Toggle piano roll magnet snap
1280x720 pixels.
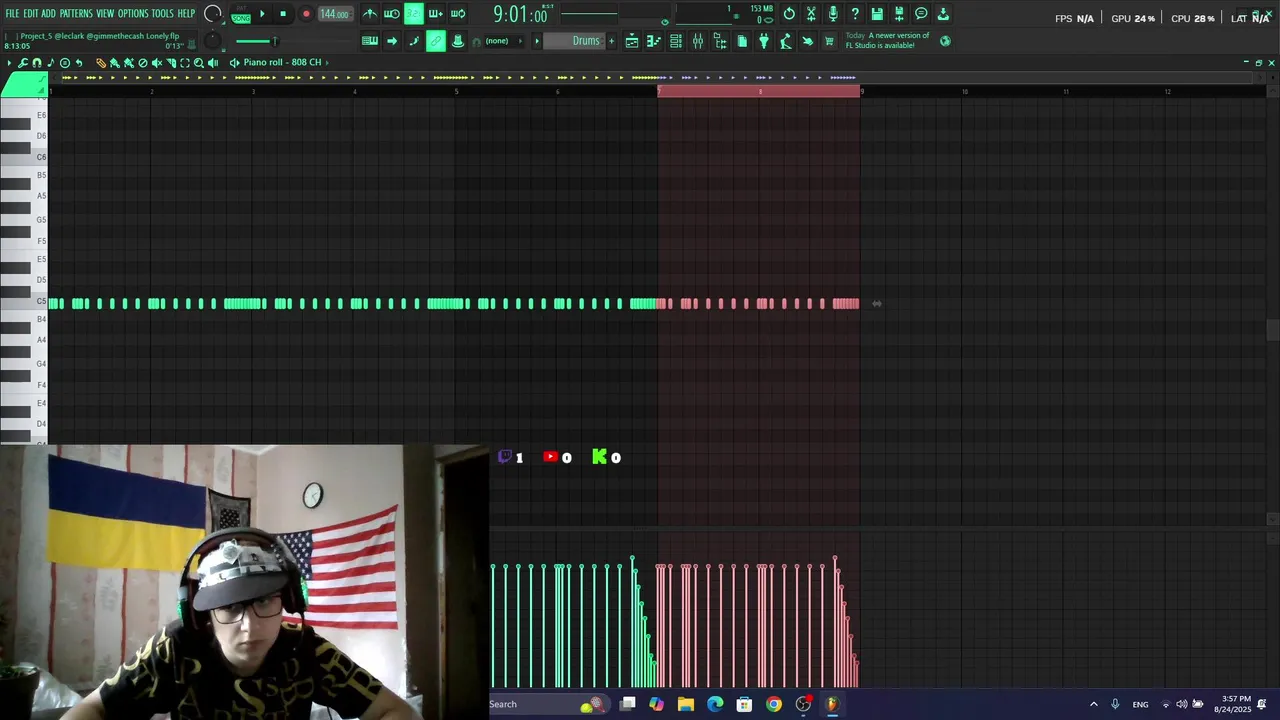coord(37,62)
